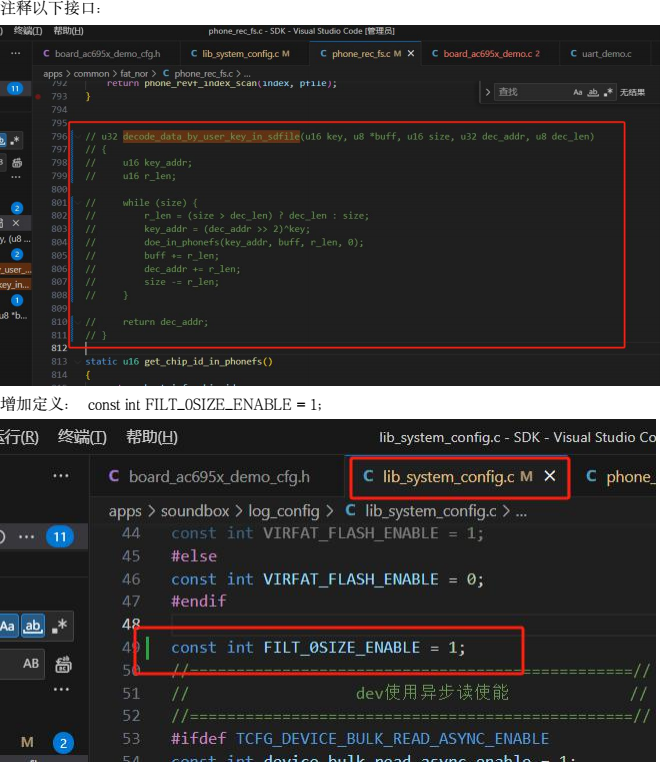This screenshot has height=762, width=660.
Task: Close the lib_system_config.c editor tab
Action: [550, 476]
